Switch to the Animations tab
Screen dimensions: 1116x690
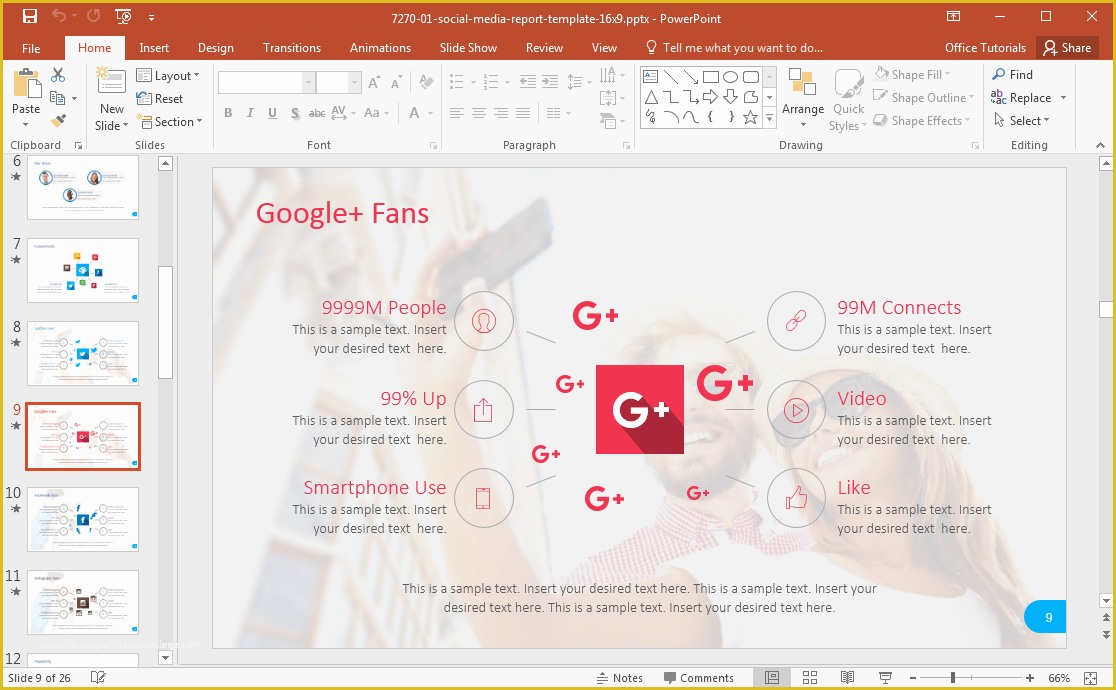[380, 48]
